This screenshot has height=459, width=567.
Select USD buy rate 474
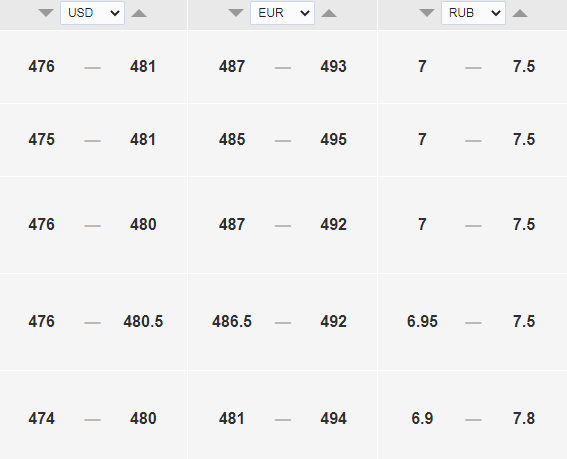click(42, 418)
